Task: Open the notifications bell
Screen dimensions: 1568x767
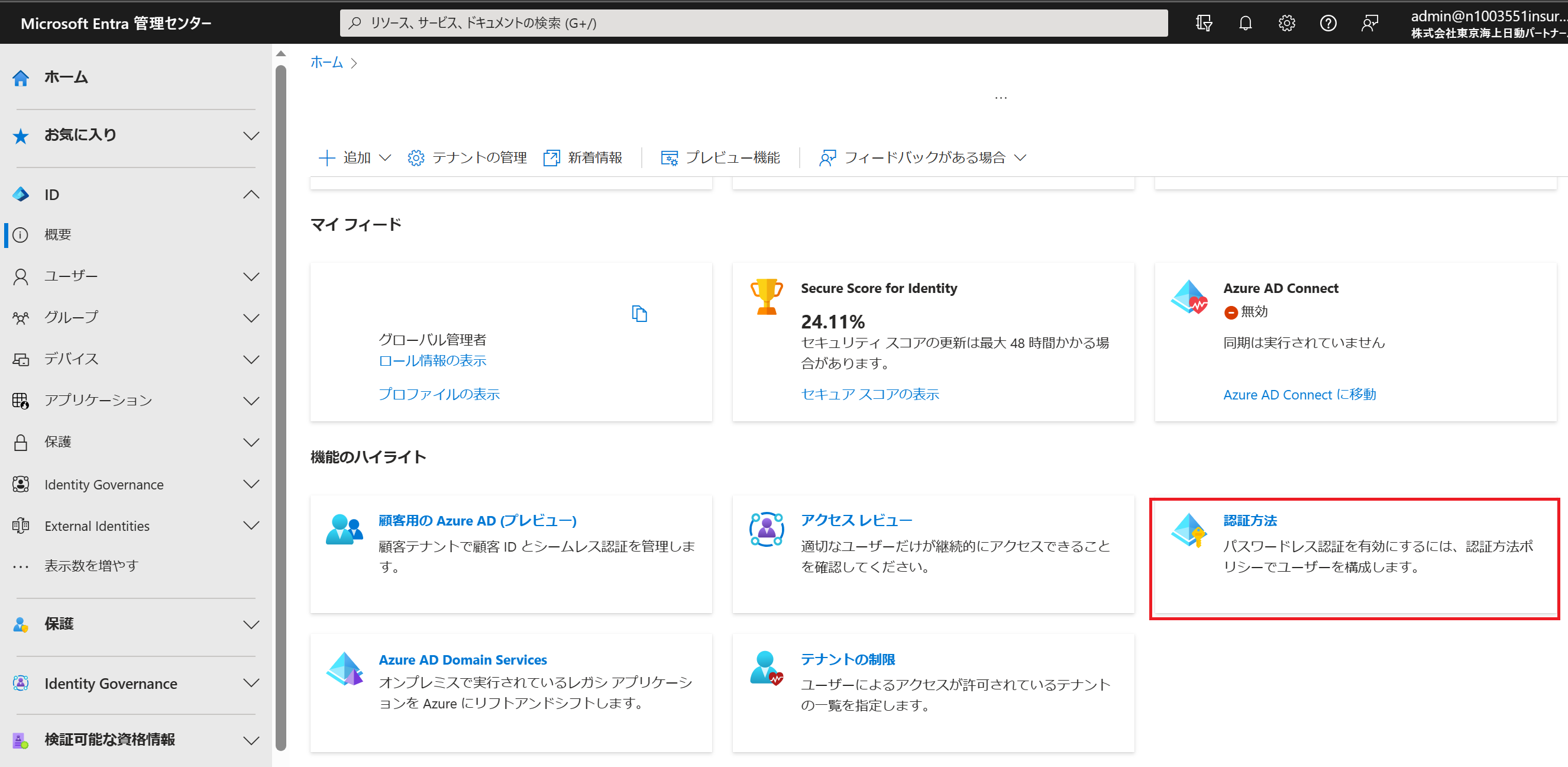Action: click(1245, 23)
